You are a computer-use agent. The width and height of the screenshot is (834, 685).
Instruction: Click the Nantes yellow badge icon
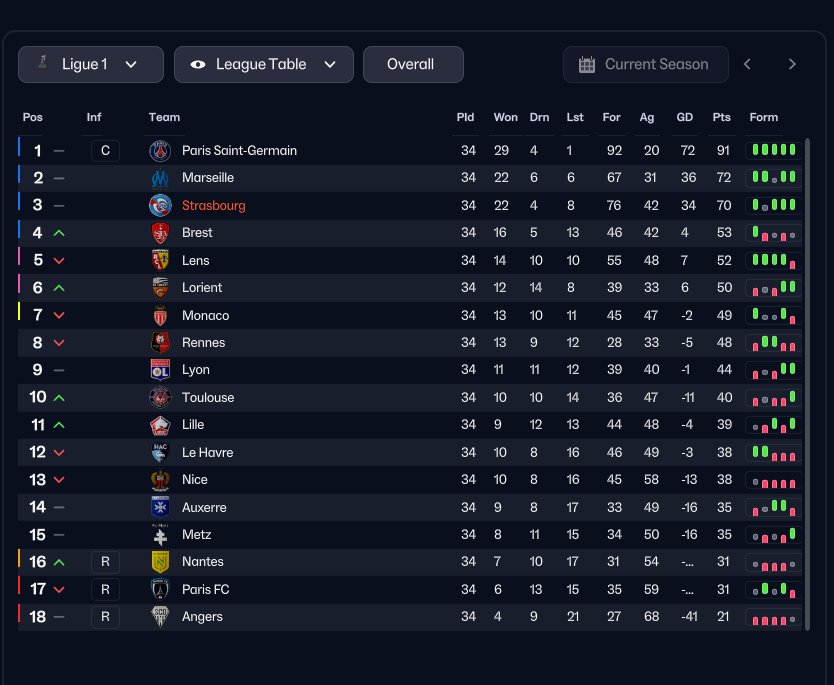tap(160, 562)
